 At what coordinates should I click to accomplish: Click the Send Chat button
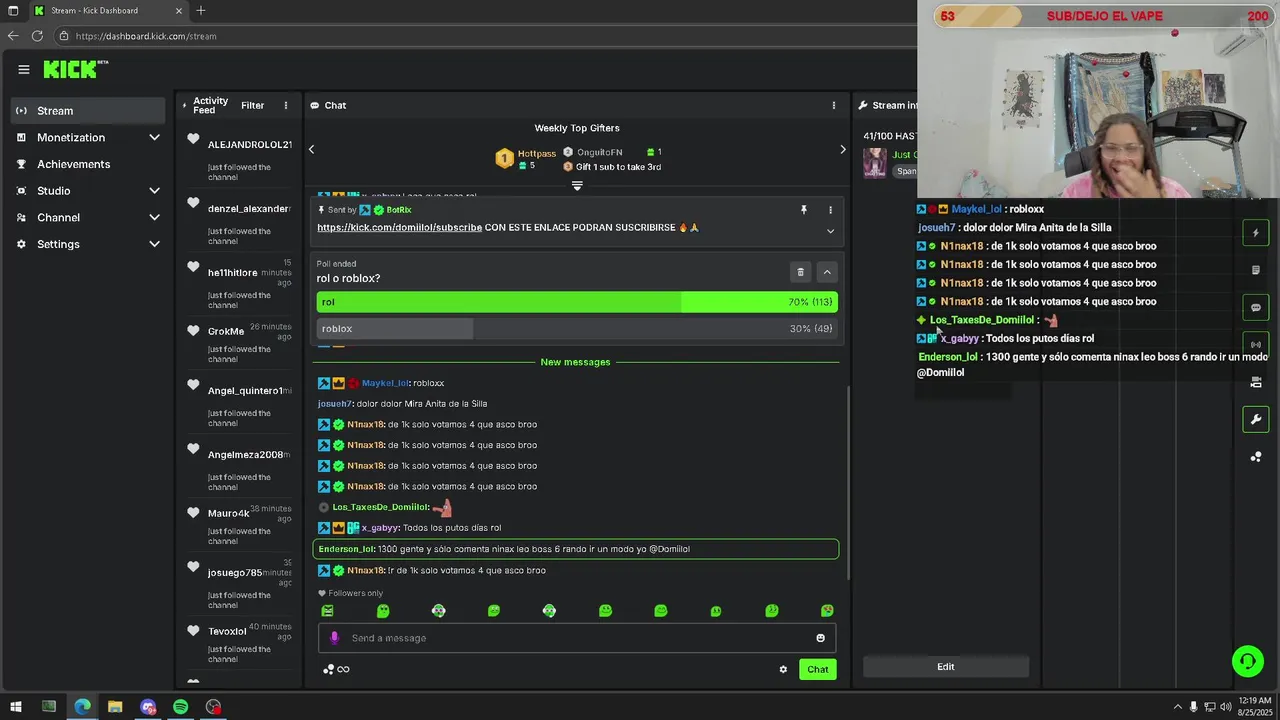(x=818, y=669)
